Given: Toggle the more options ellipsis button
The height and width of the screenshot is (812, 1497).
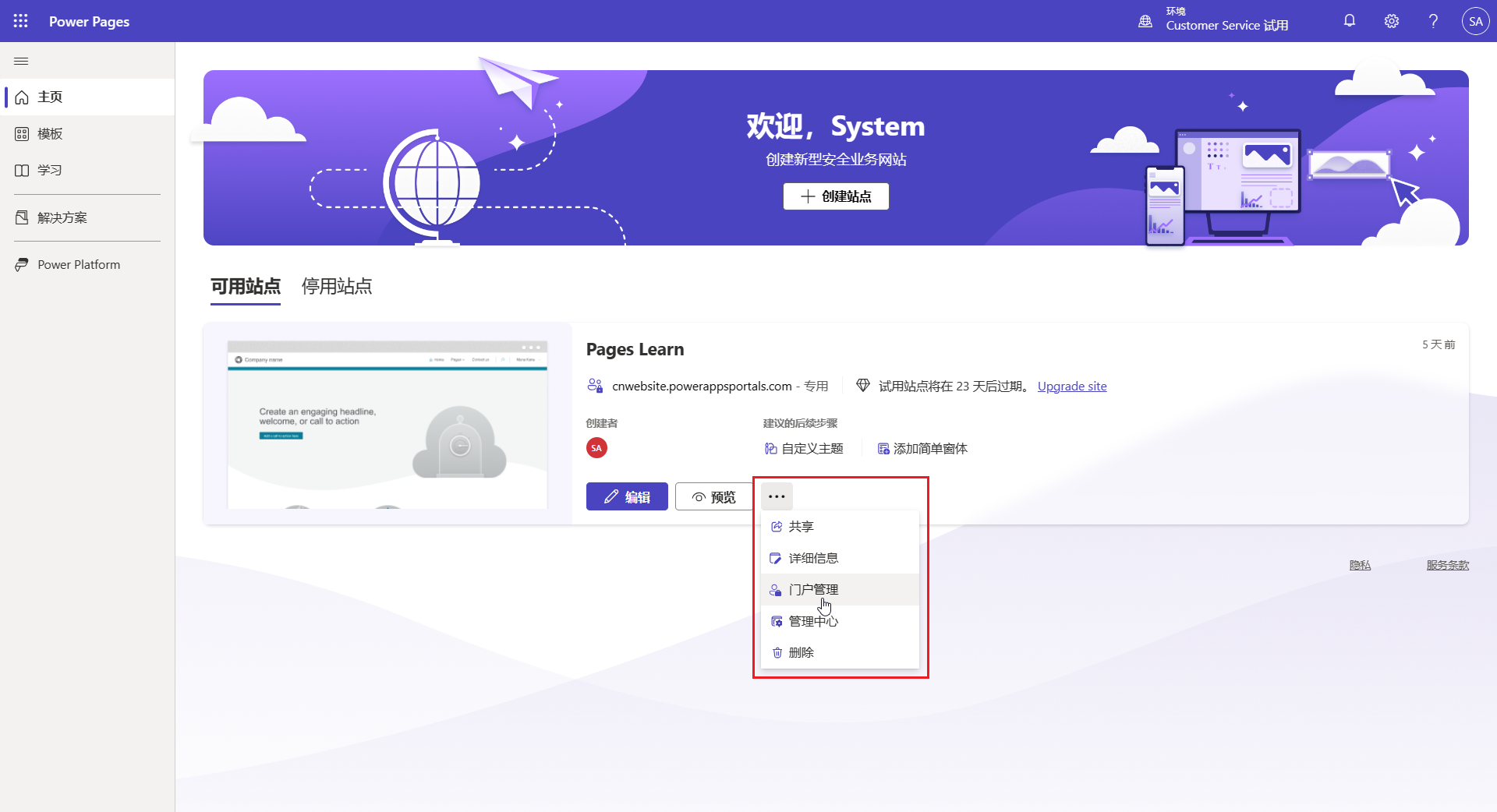Looking at the screenshot, I should 777,496.
